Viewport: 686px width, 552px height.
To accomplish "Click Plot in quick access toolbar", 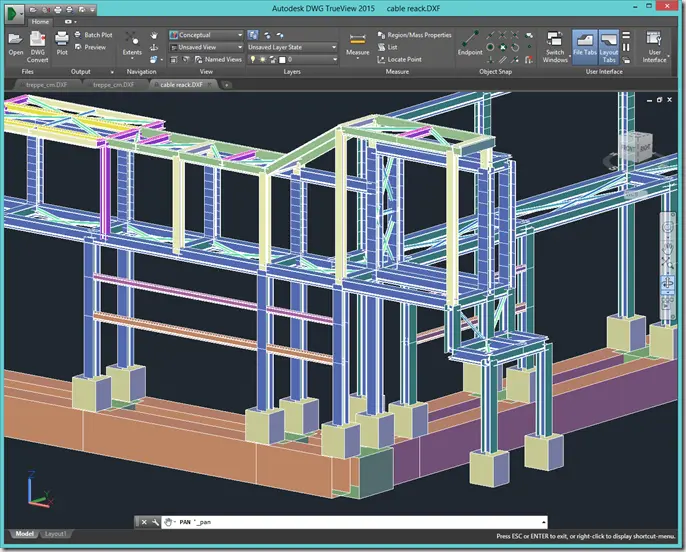I will (57, 9).
